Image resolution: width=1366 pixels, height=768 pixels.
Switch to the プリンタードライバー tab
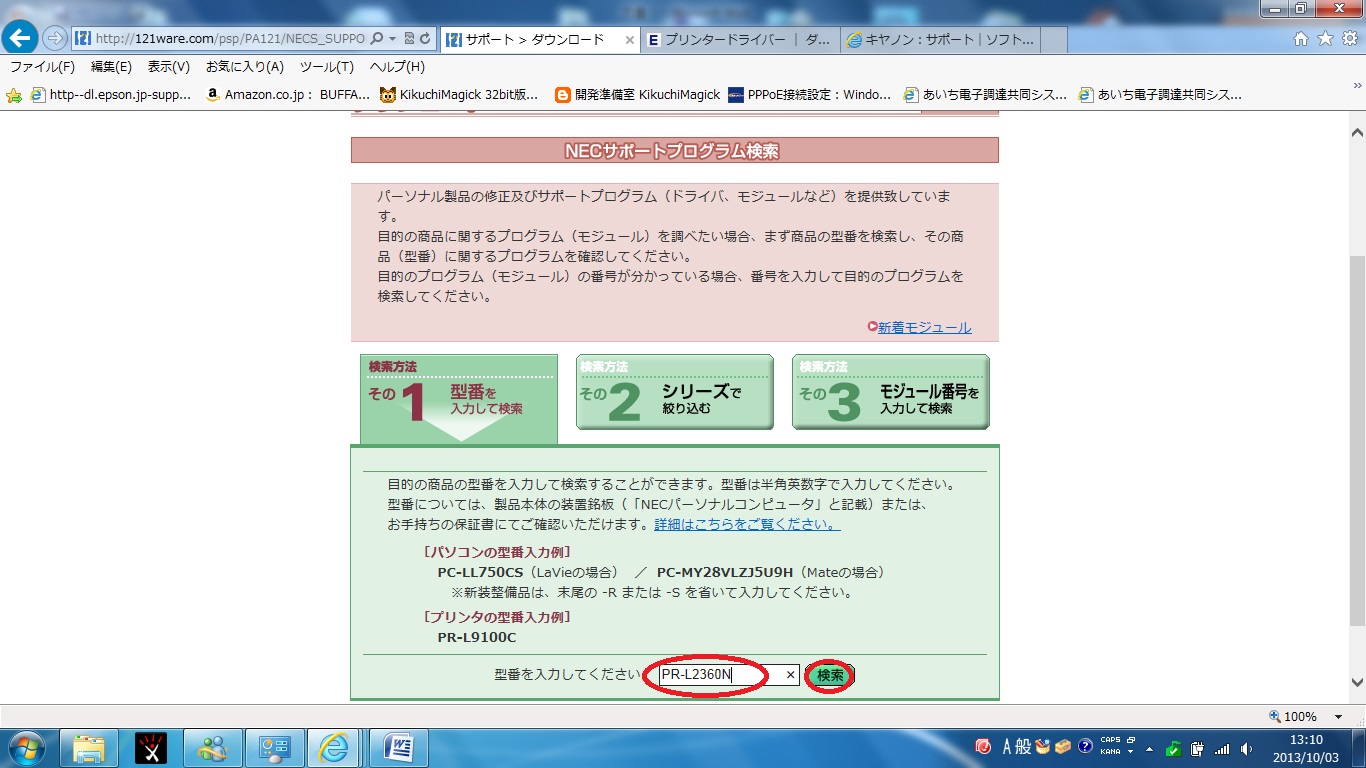741,40
